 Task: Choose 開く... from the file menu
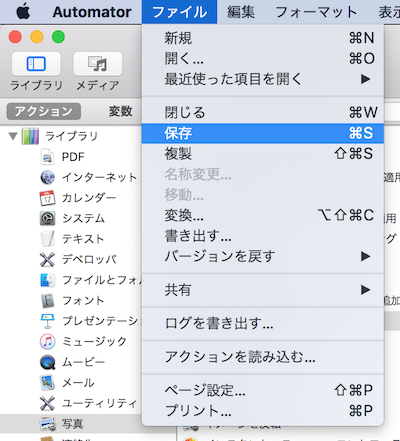pos(263,59)
